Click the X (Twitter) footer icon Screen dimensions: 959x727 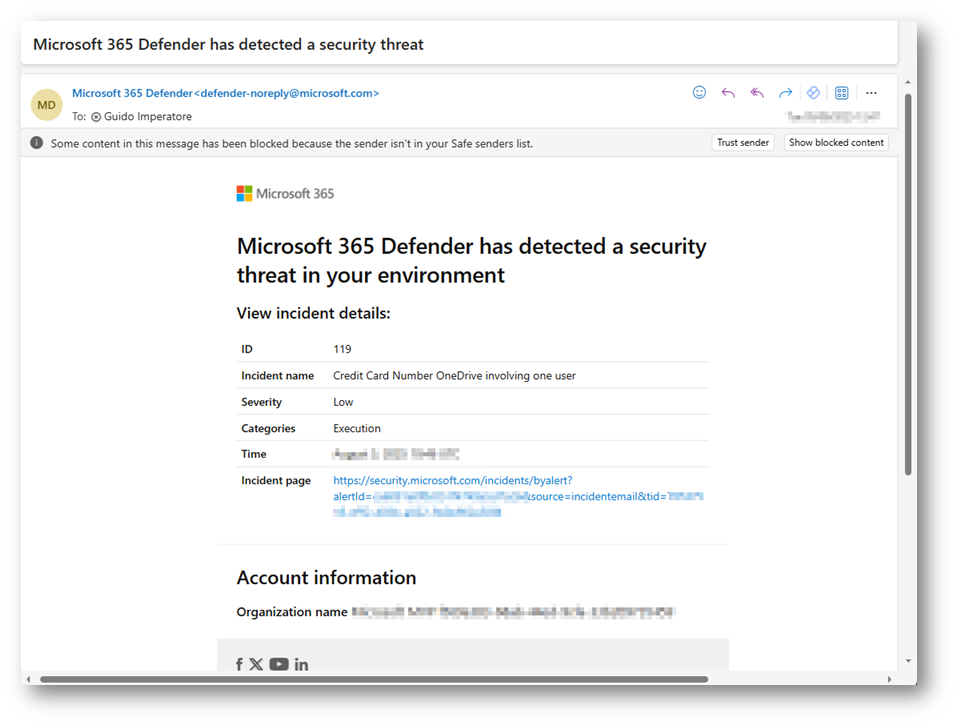pos(257,665)
